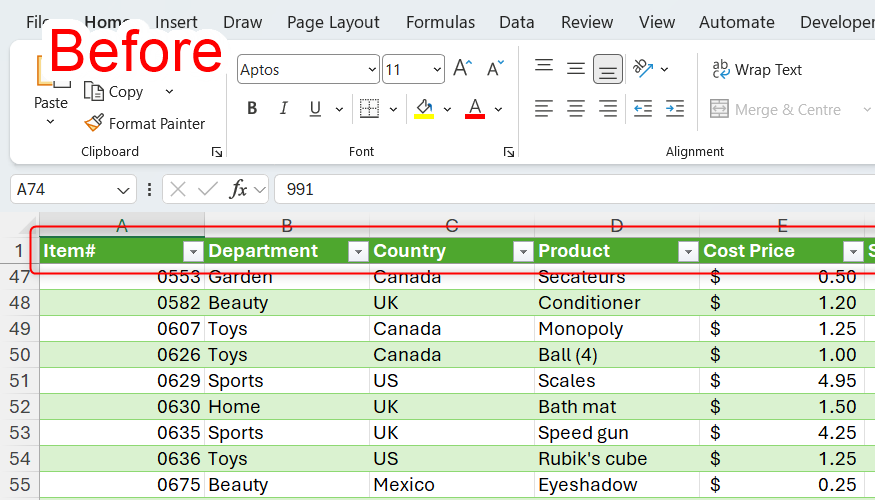Click Merge & Centre
Image resolution: width=875 pixels, height=500 pixels.
[x=776, y=109]
